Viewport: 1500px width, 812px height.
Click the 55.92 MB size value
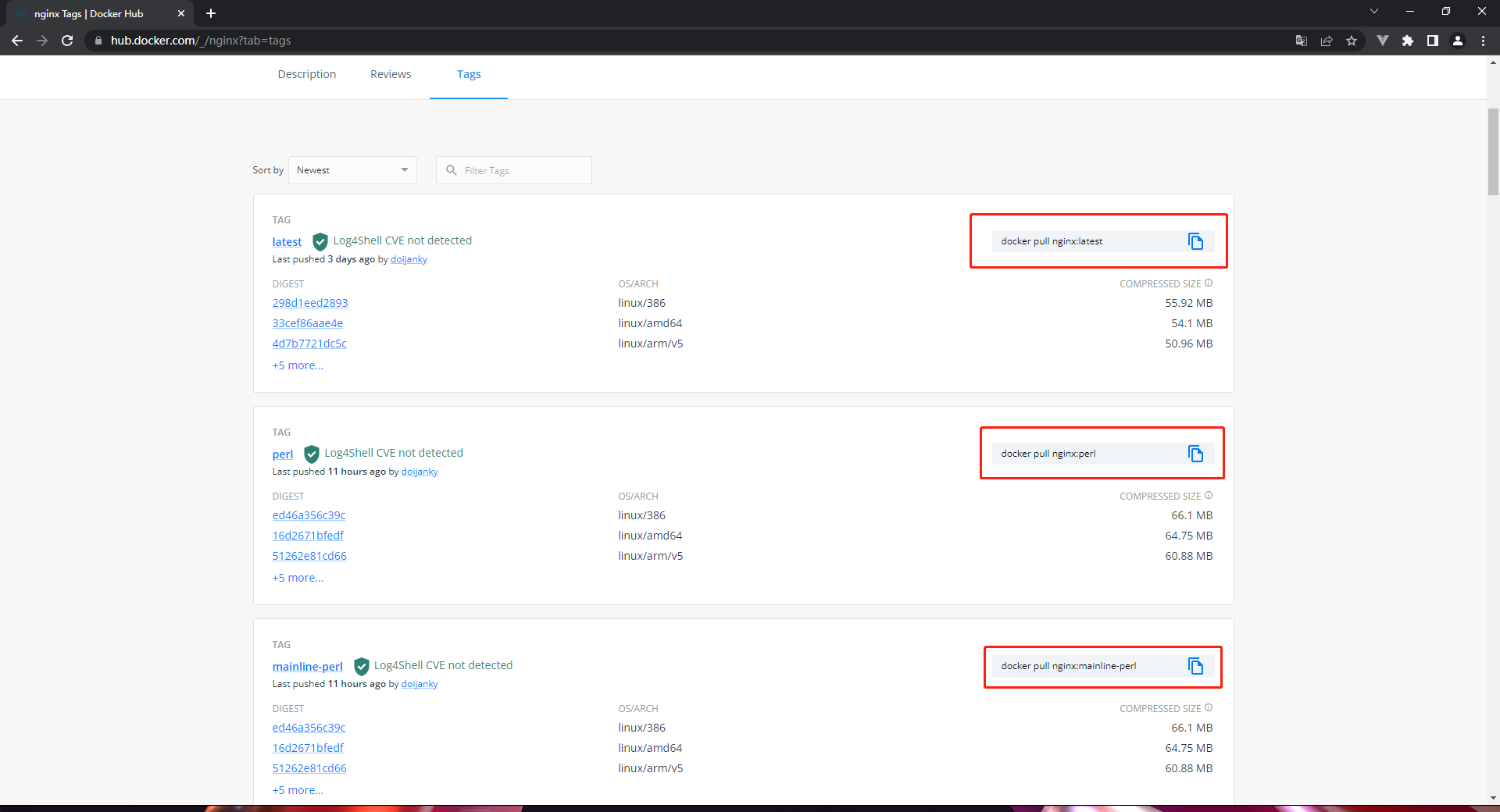(1188, 303)
